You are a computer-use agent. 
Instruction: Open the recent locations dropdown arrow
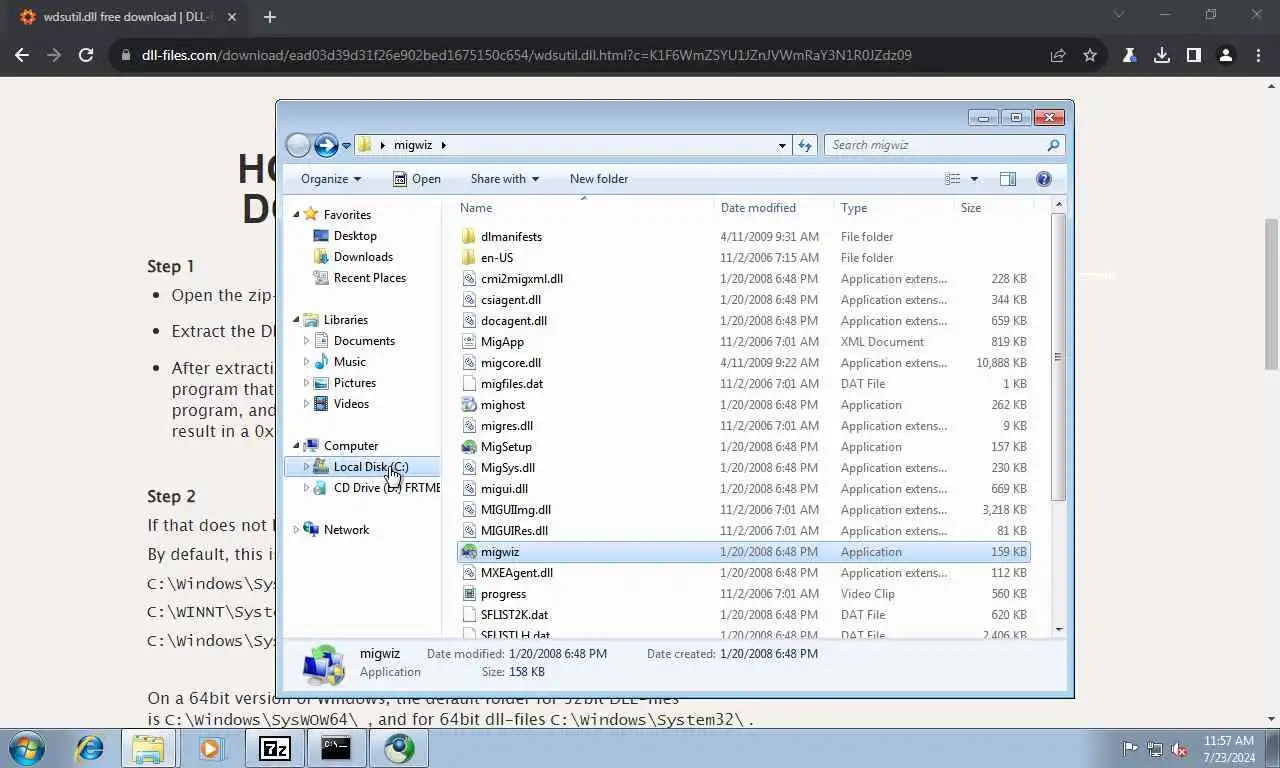(346, 146)
